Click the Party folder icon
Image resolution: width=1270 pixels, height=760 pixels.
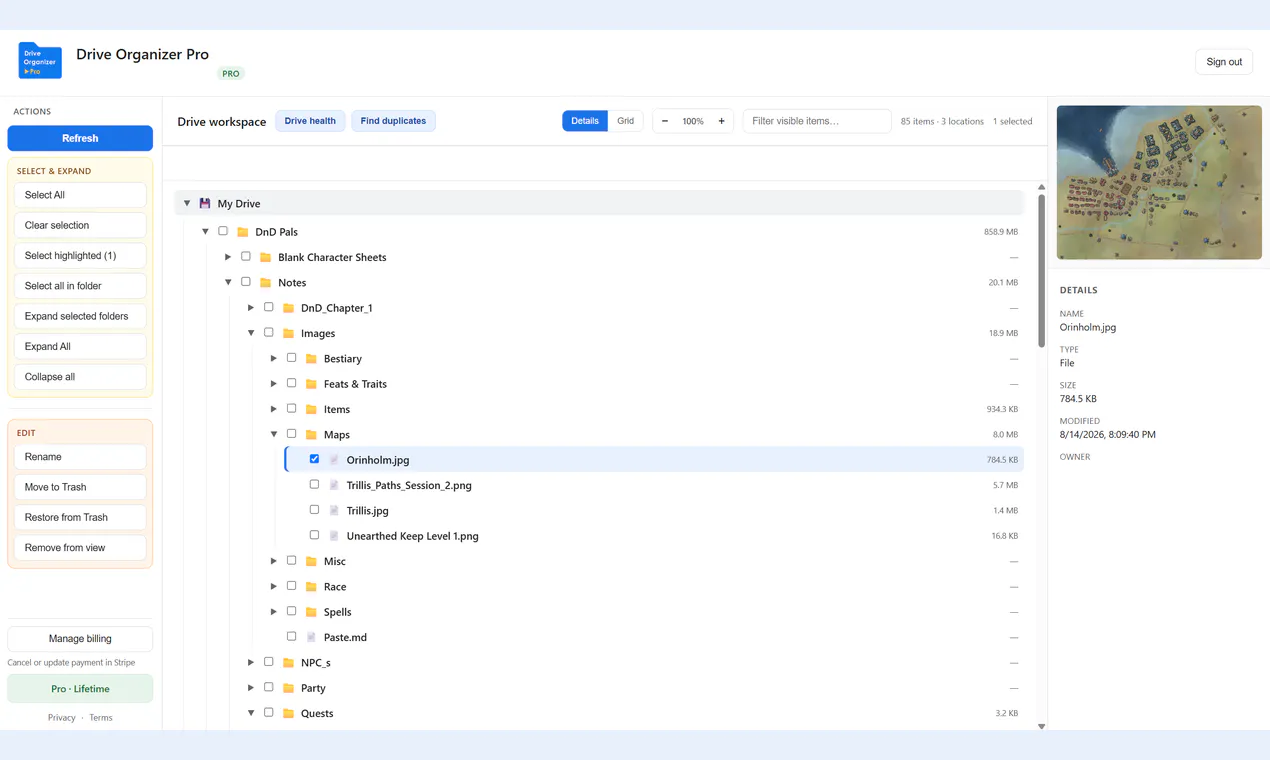(289, 688)
